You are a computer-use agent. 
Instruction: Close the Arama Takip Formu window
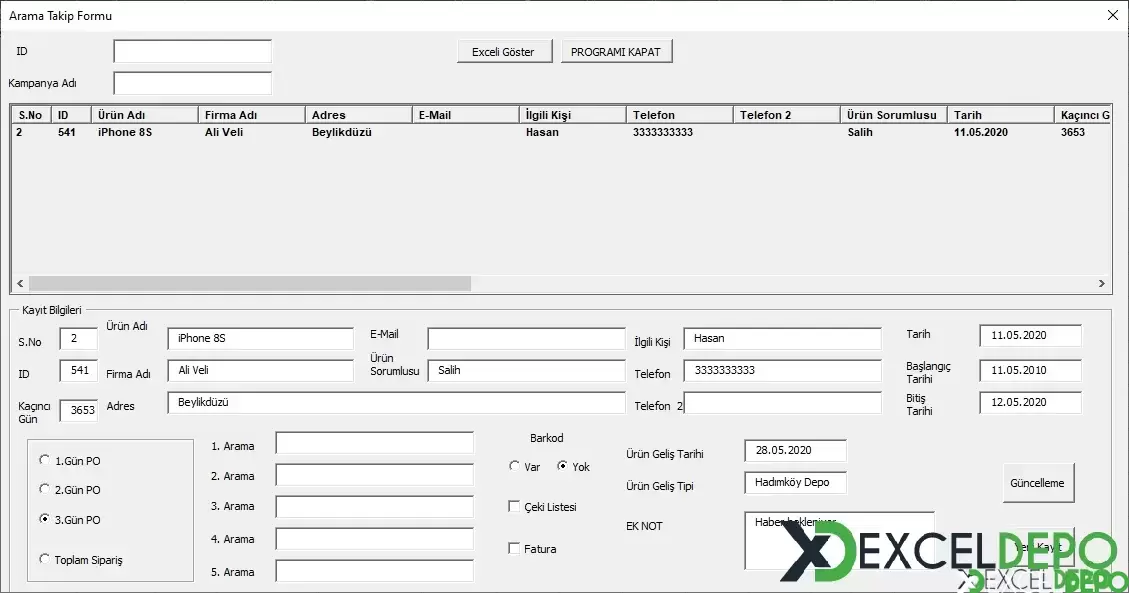click(x=1112, y=15)
